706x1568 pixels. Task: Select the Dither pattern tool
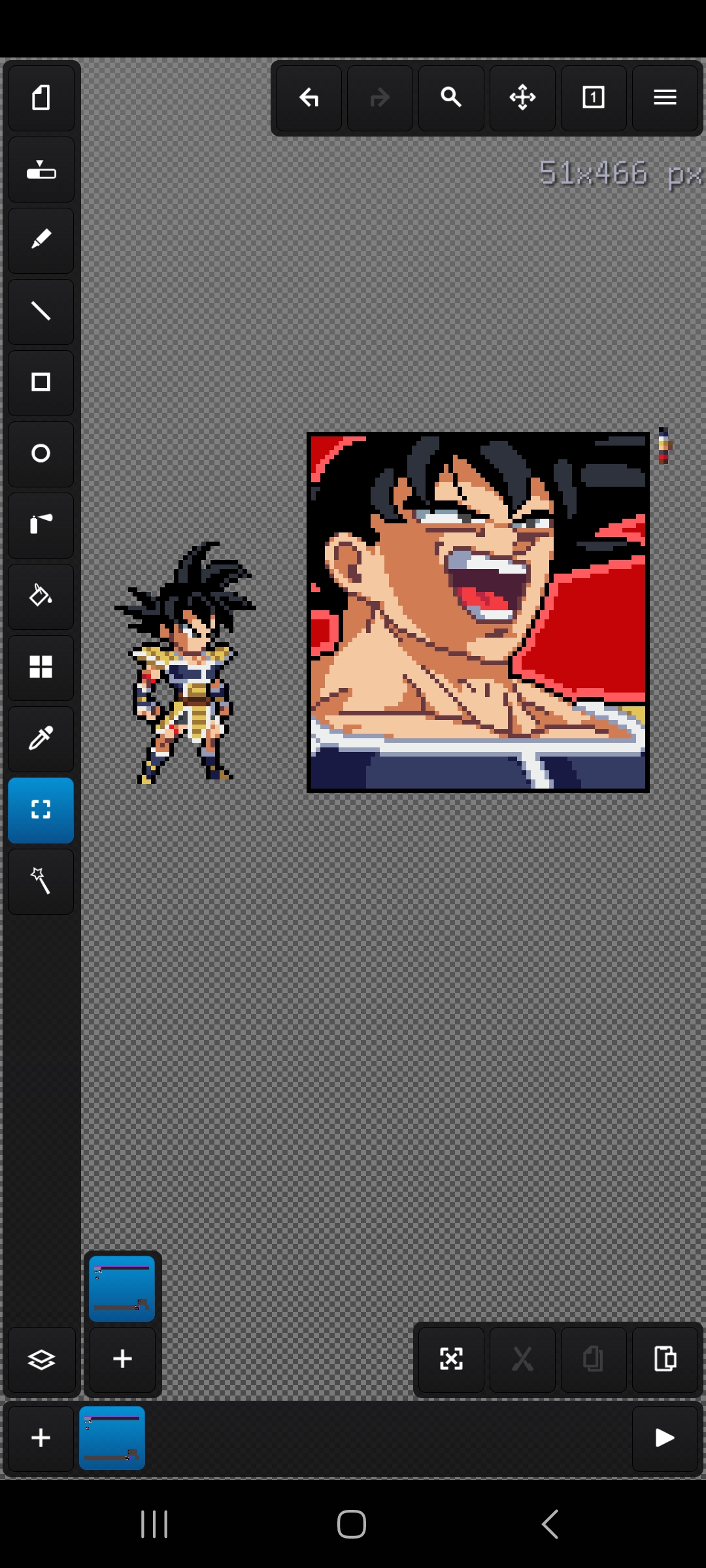(x=41, y=668)
